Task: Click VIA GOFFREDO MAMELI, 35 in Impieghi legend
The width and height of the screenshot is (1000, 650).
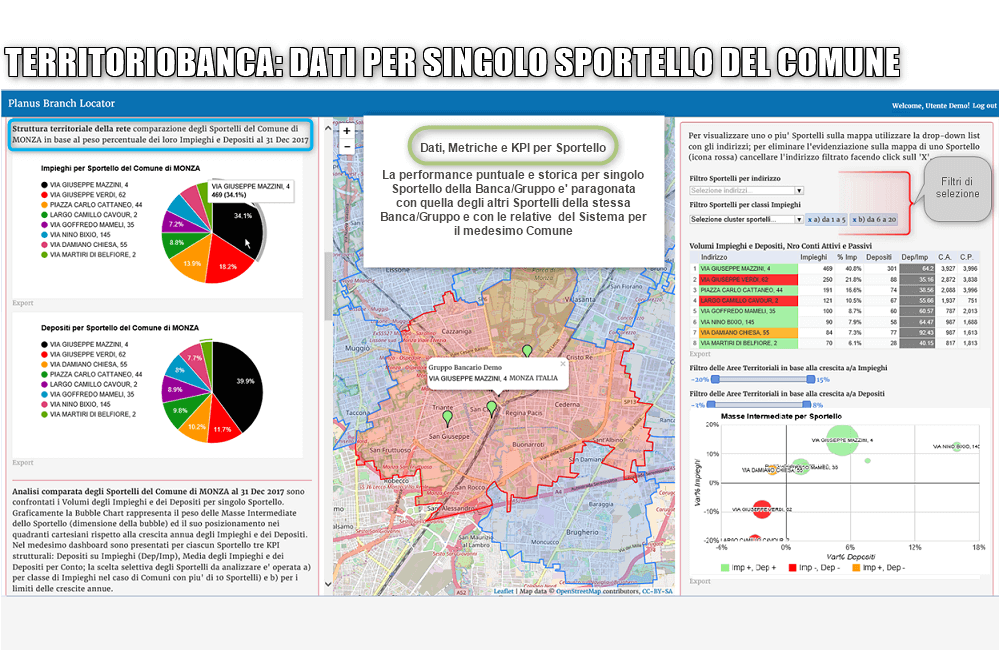Action: pyautogui.click(x=87, y=225)
